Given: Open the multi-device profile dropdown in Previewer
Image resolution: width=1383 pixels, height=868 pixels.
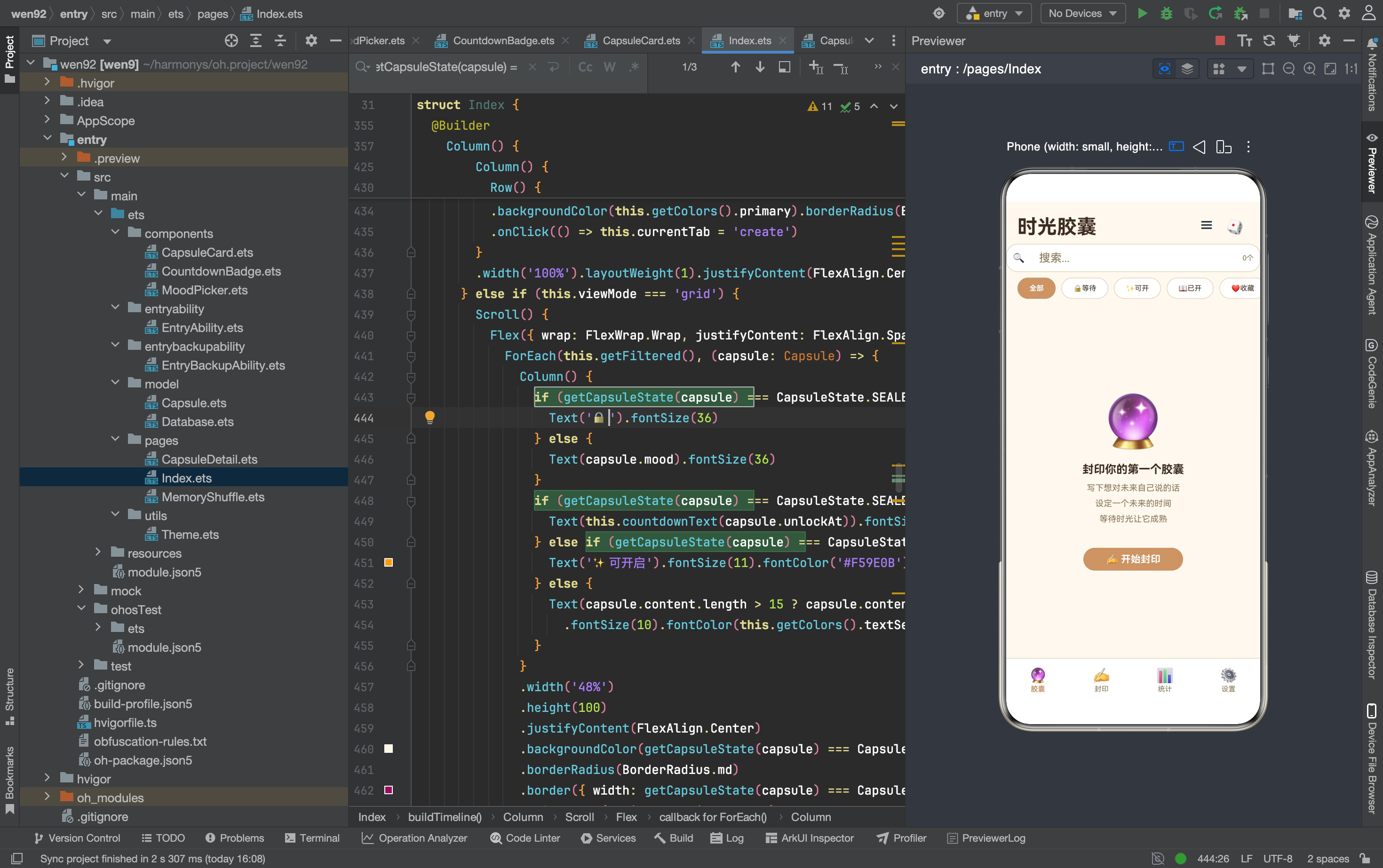Looking at the screenshot, I should pyautogui.click(x=1241, y=69).
